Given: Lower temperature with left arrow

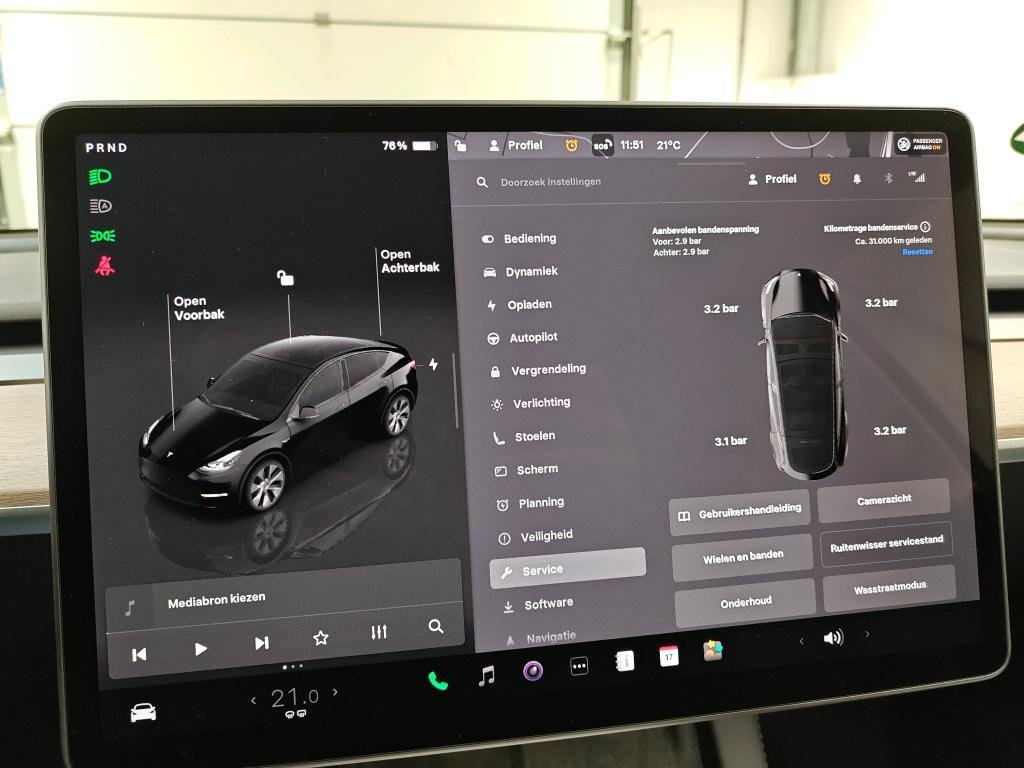Looking at the screenshot, I should coord(253,700).
